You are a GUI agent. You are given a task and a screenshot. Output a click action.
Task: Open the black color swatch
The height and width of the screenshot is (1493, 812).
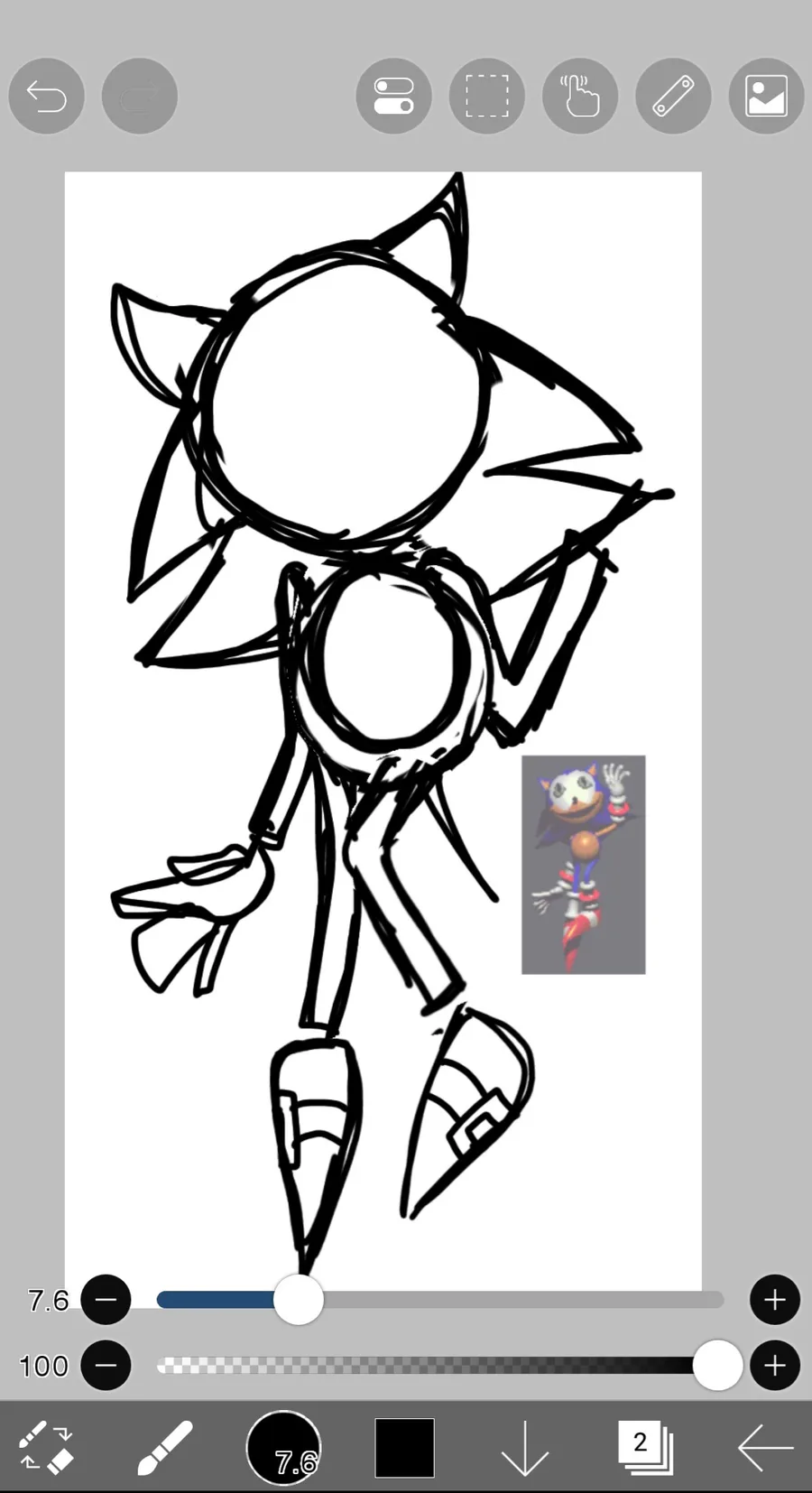404,1447
